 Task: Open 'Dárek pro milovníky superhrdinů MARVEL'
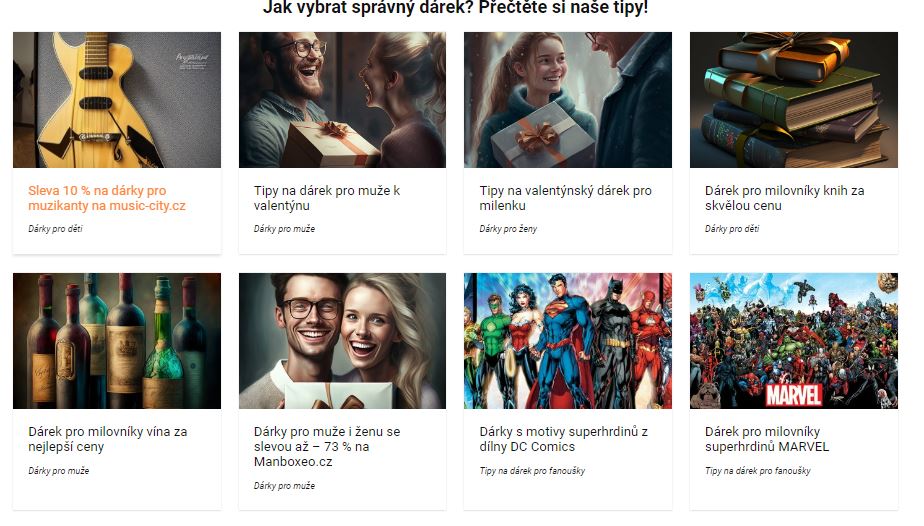tap(767, 439)
